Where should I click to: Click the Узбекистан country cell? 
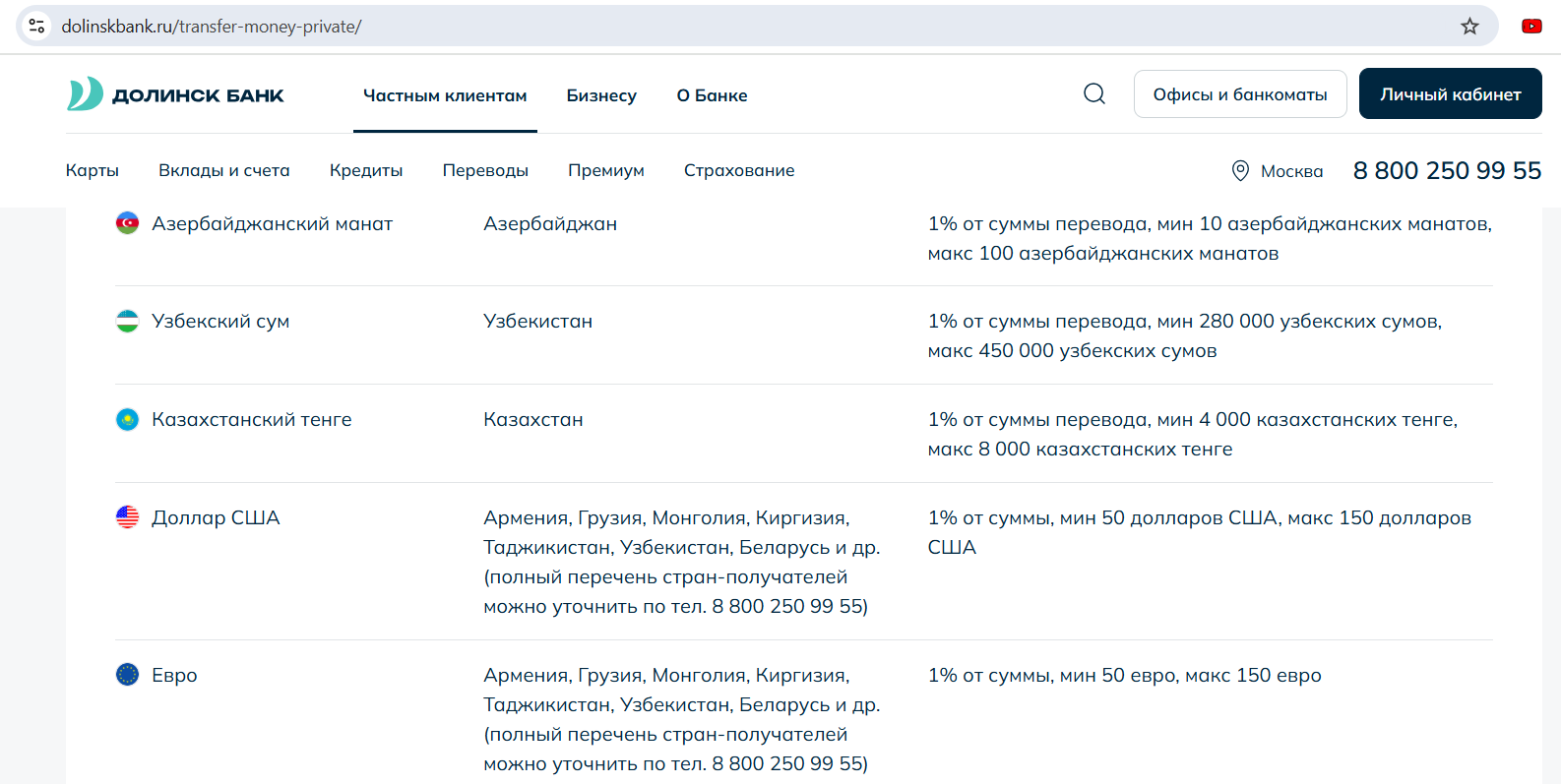pos(537,321)
